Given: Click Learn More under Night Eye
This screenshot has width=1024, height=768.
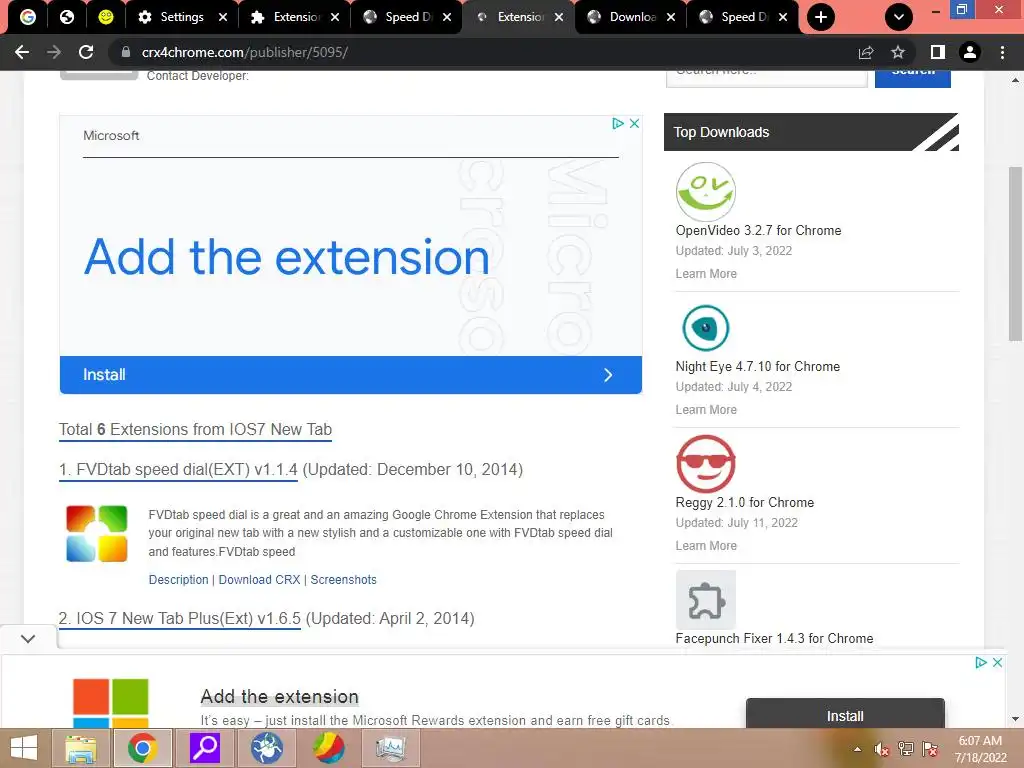Looking at the screenshot, I should pos(706,409).
